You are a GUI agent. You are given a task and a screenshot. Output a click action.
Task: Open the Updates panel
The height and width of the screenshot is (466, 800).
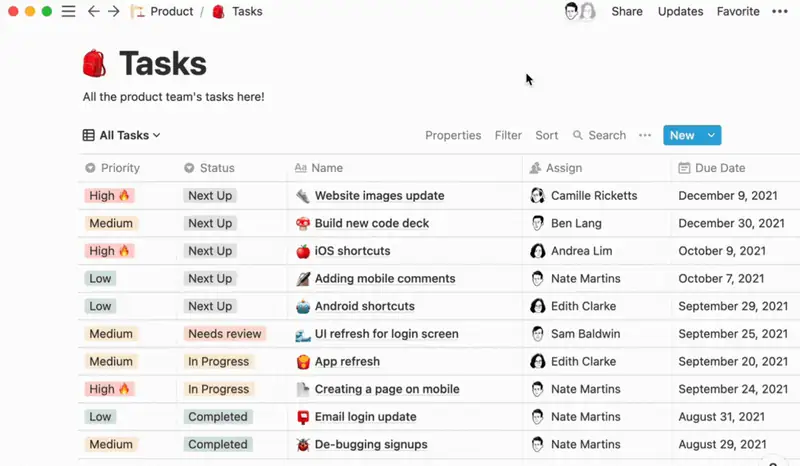(680, 11)
